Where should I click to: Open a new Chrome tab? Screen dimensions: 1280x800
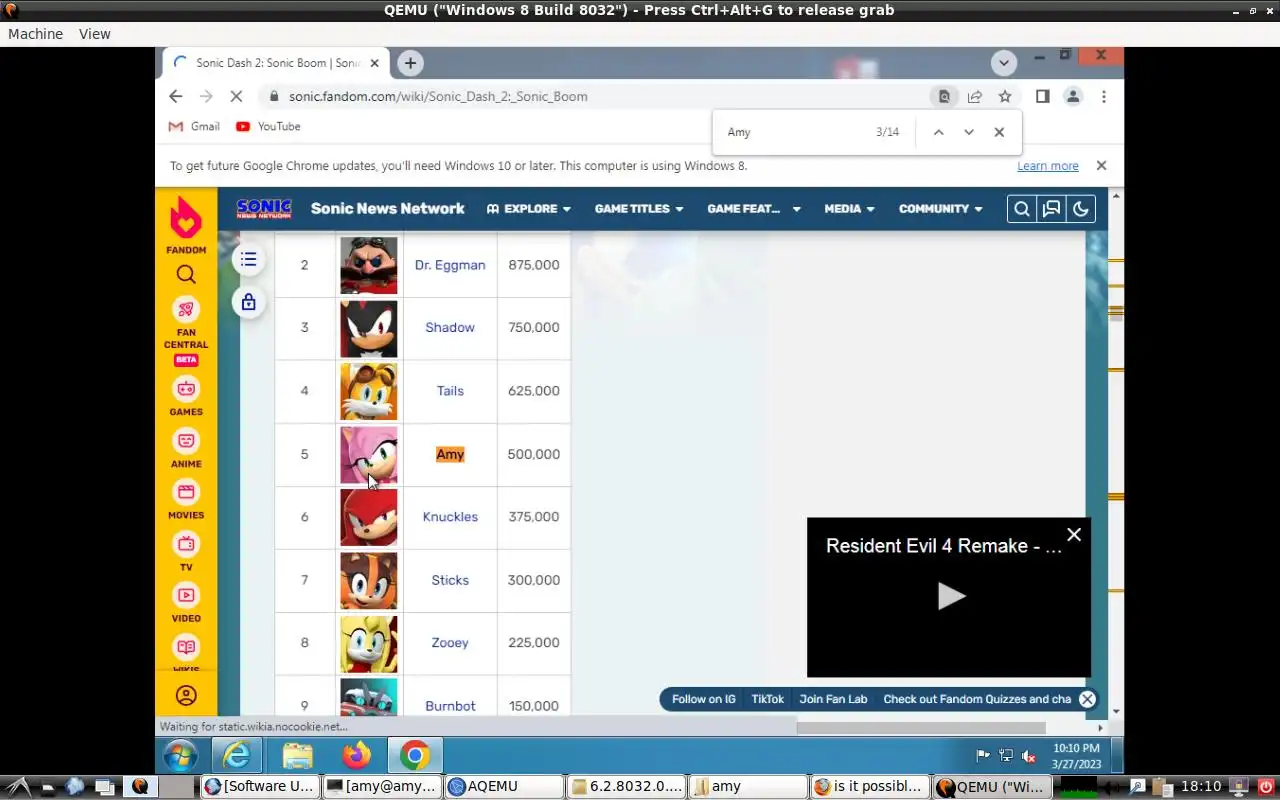[x=410, y=63]
